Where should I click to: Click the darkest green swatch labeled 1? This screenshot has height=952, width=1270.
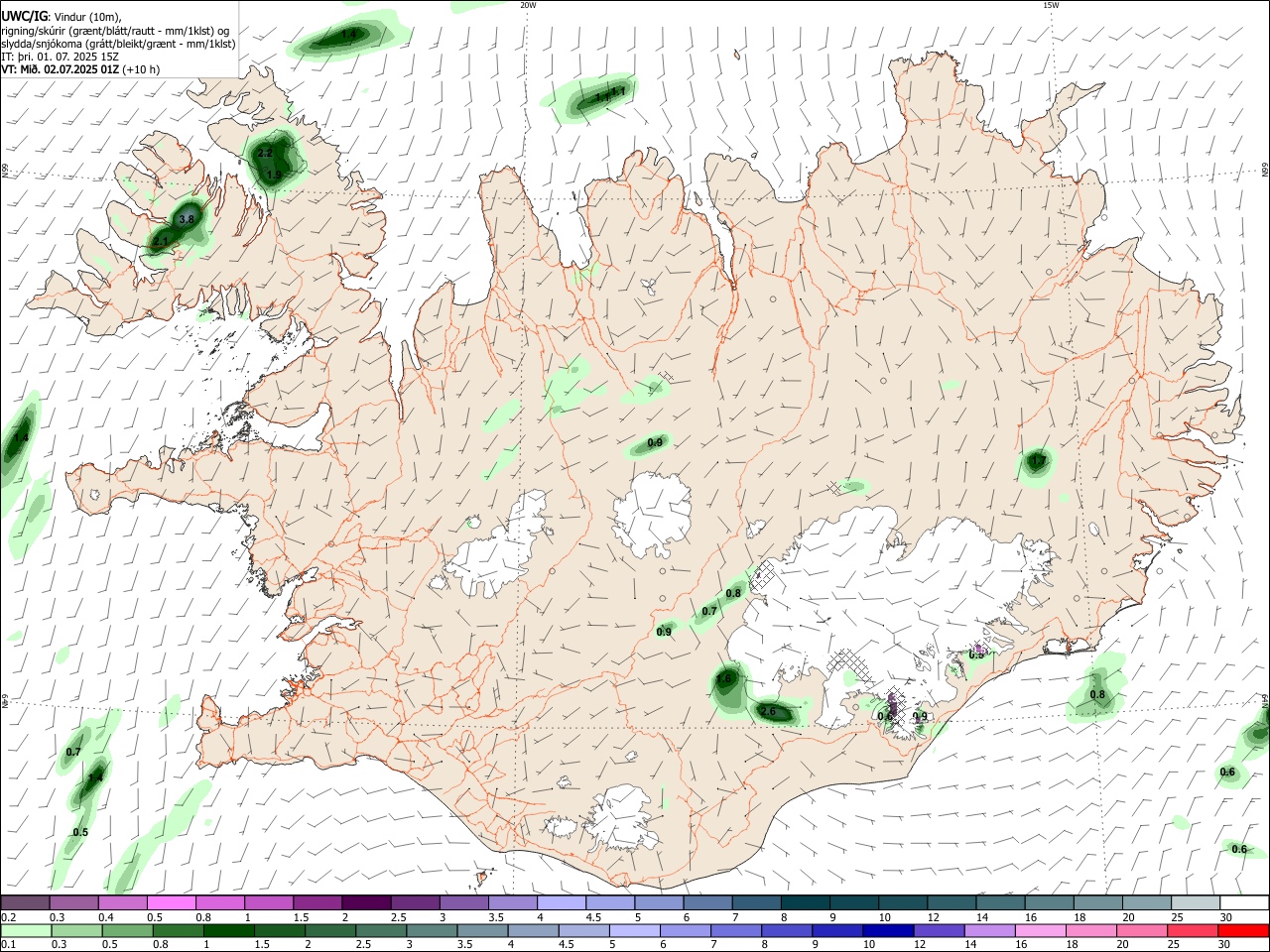(x=228, y=931)
